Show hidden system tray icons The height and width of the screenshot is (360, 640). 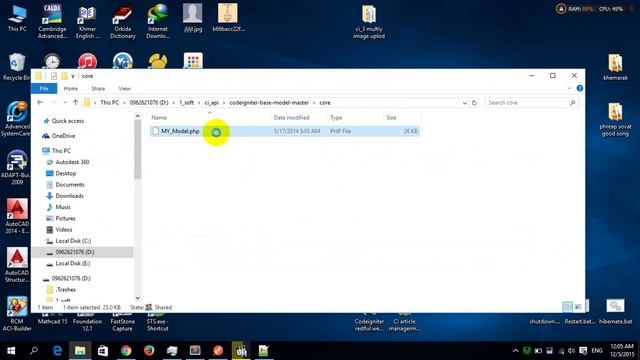pyautogui.click(x=516, y=351)
